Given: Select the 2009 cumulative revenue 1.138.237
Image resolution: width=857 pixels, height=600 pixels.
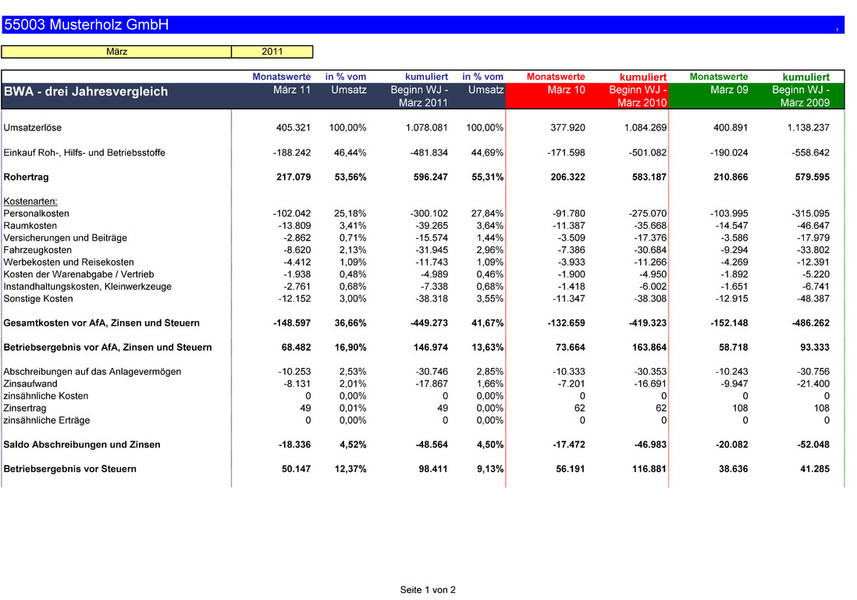Looking at the screenshot, I should point(808,127).
